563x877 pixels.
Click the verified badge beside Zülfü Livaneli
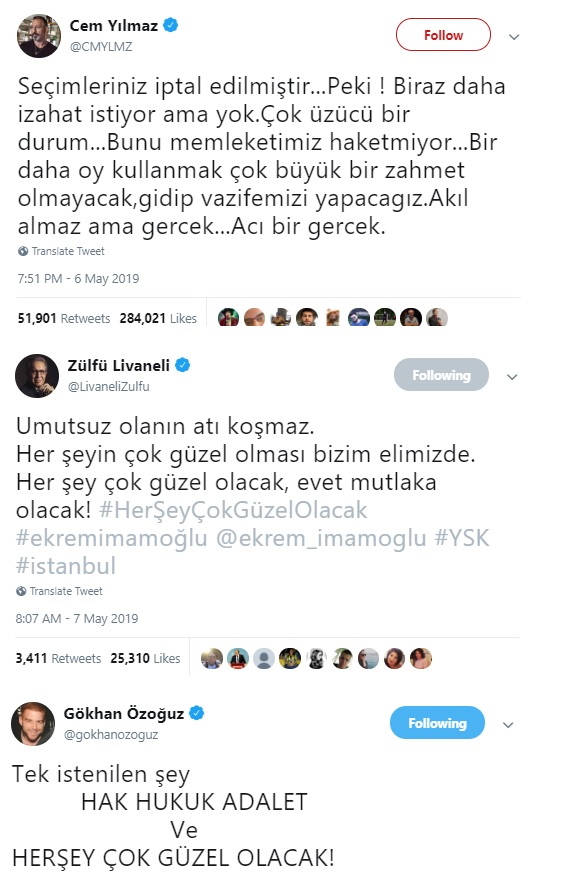(183, 365)
